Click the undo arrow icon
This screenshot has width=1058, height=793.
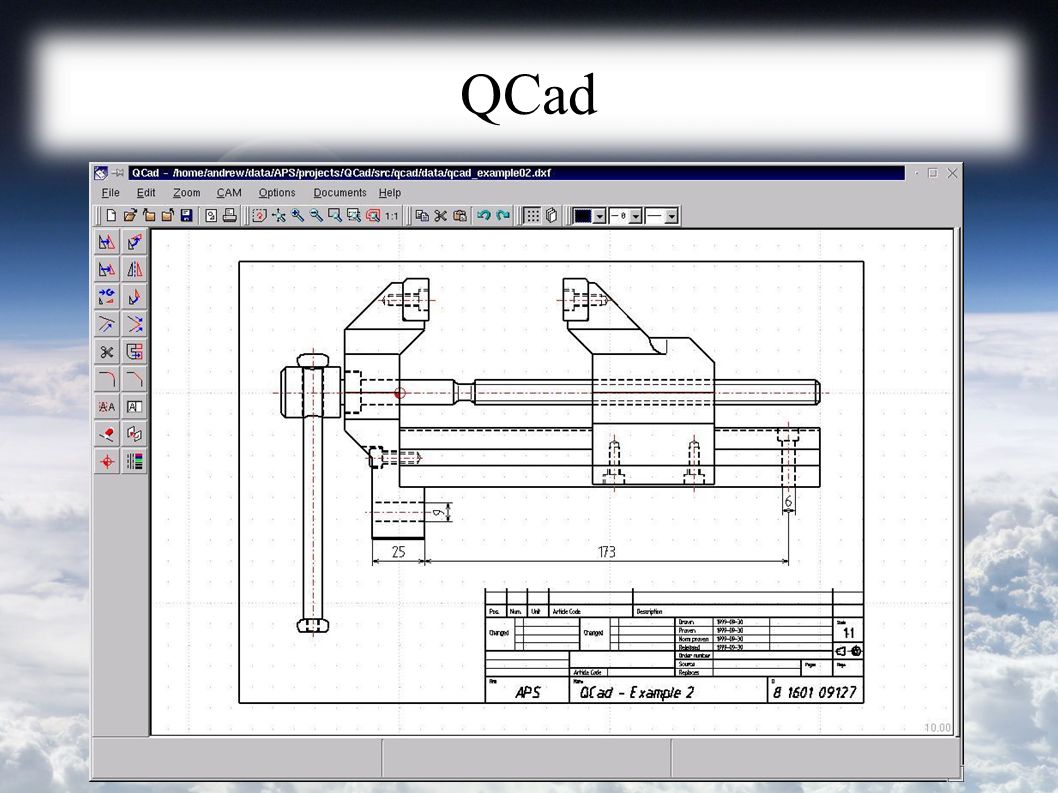coord(484,215)
